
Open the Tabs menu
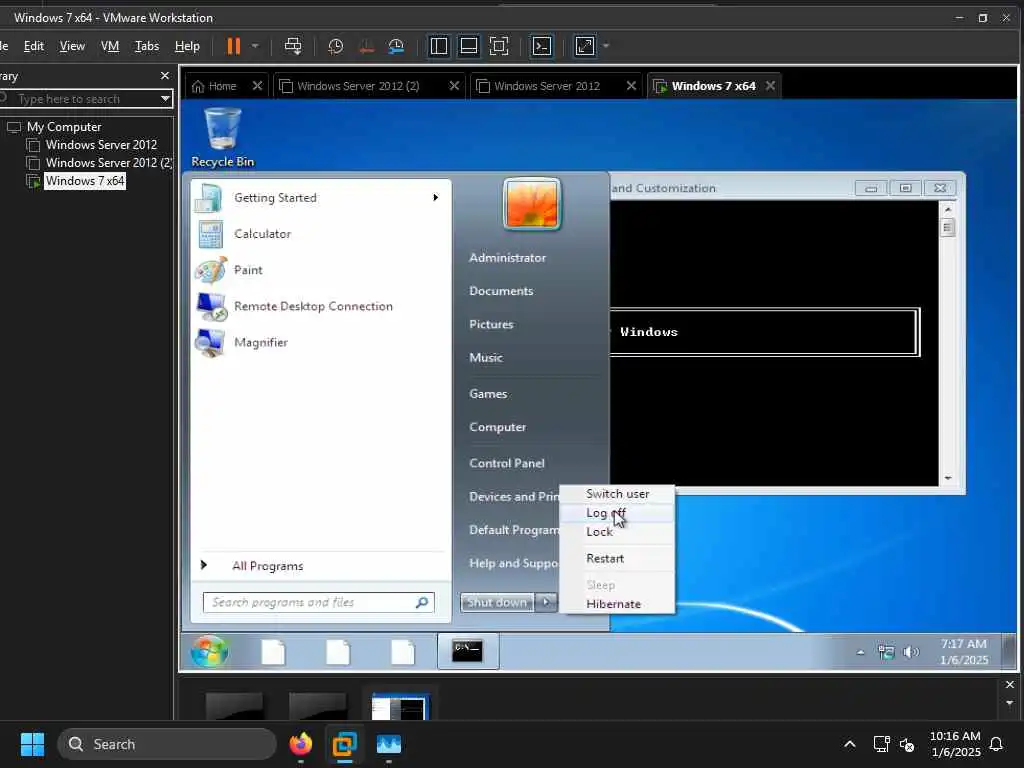click(147, 46)
